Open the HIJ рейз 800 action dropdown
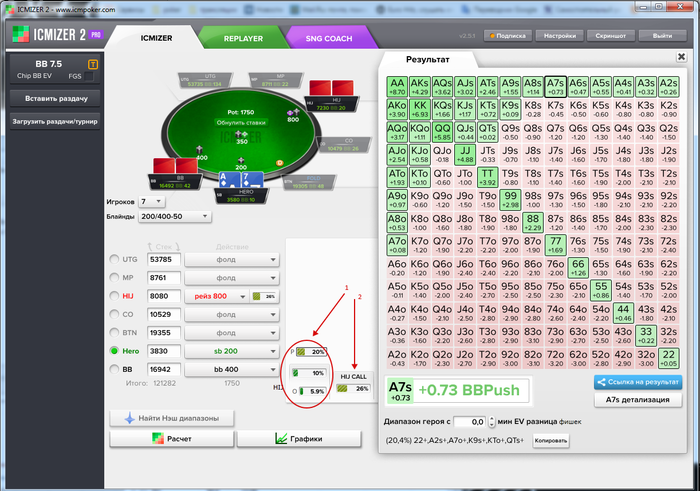 (x=217, y=296)
